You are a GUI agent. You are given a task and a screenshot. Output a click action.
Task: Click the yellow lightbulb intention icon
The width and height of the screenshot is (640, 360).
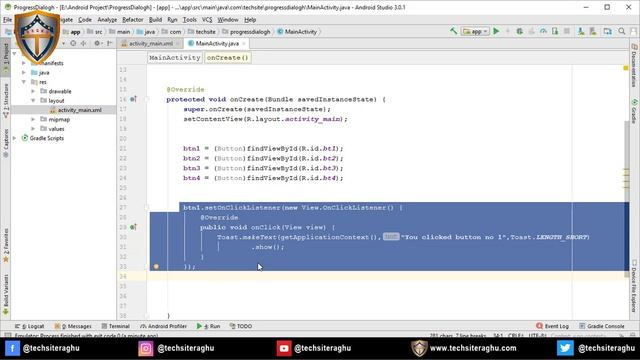tap(156, 267)
